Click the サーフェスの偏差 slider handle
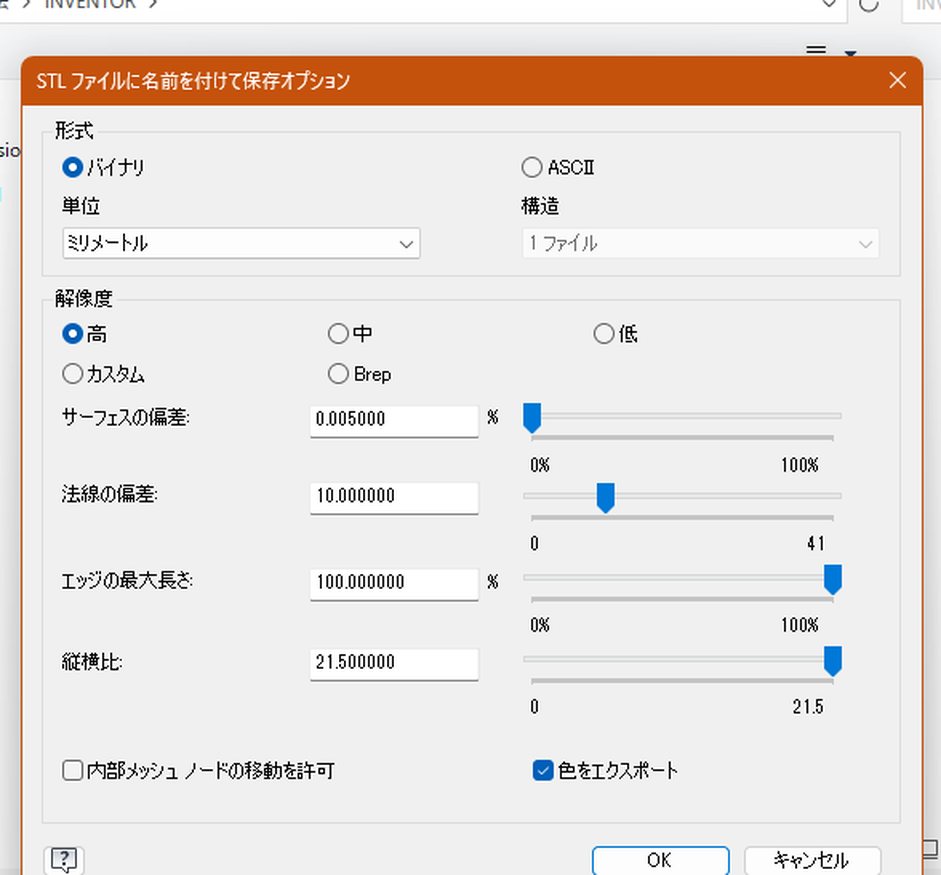 532,418
